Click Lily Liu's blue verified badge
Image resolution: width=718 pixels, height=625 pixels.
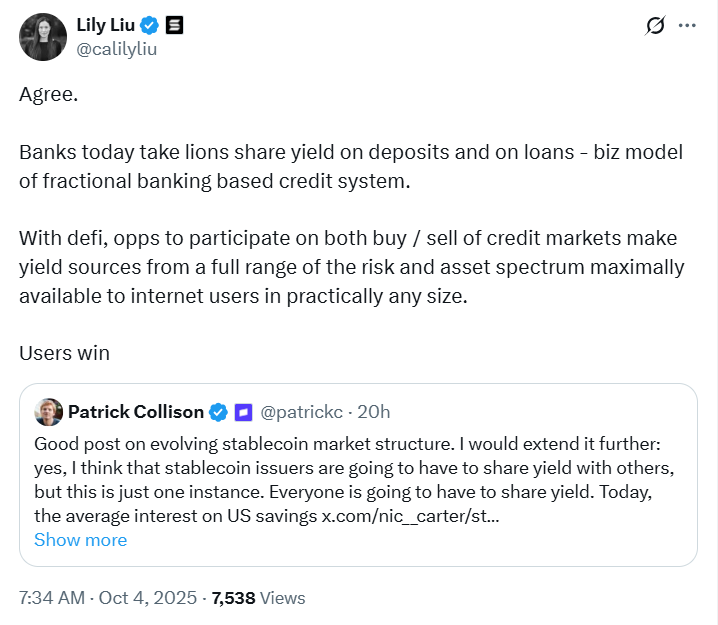[x=148, y=25]
